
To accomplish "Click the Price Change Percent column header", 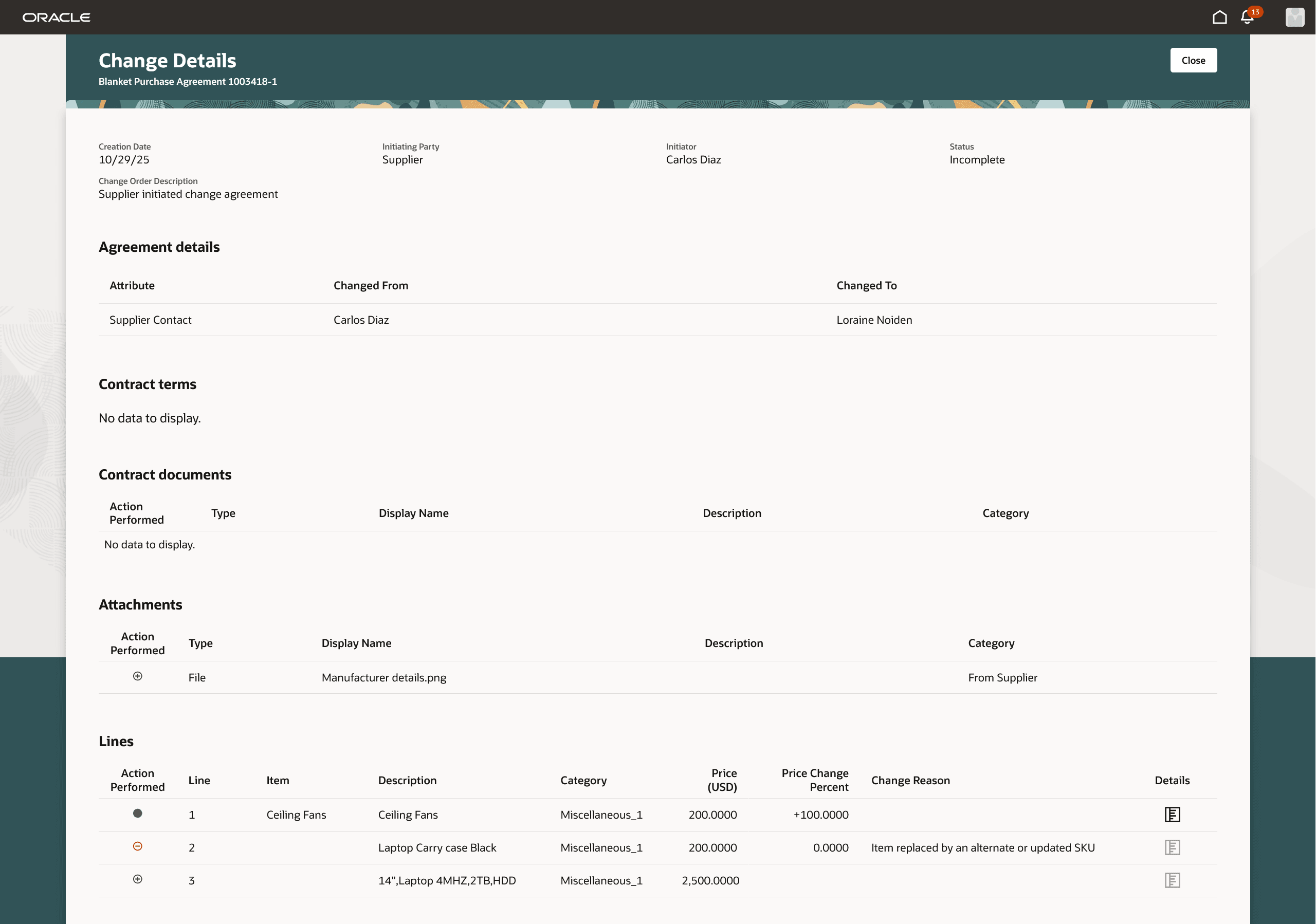I will click(x=815, y=780).
